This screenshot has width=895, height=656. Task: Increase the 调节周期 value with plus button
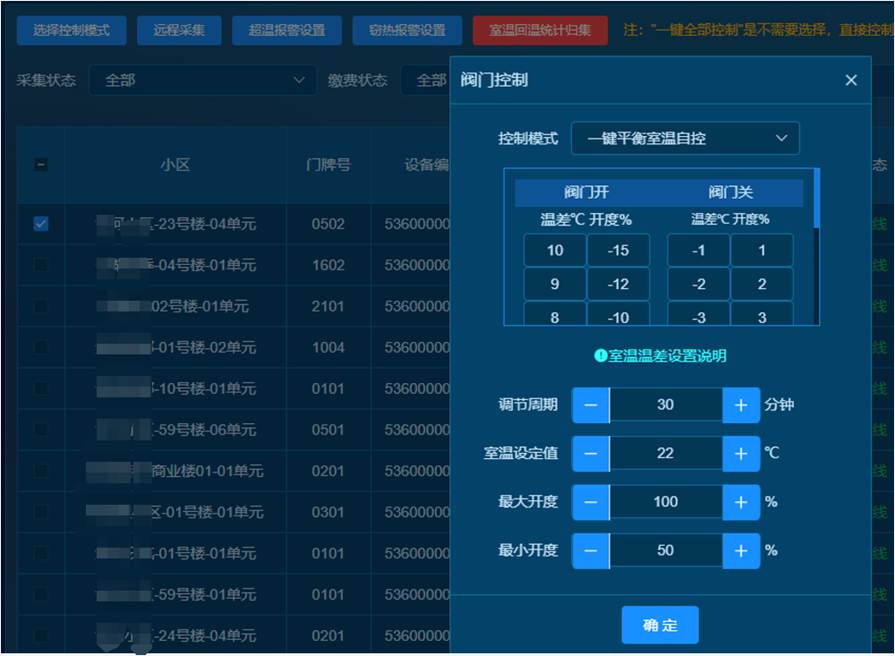pos(741,405)
